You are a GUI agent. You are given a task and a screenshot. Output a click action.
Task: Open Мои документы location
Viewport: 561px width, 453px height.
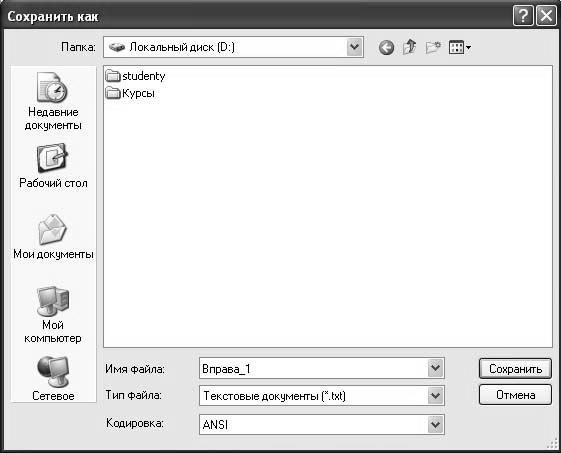(53, 237)
